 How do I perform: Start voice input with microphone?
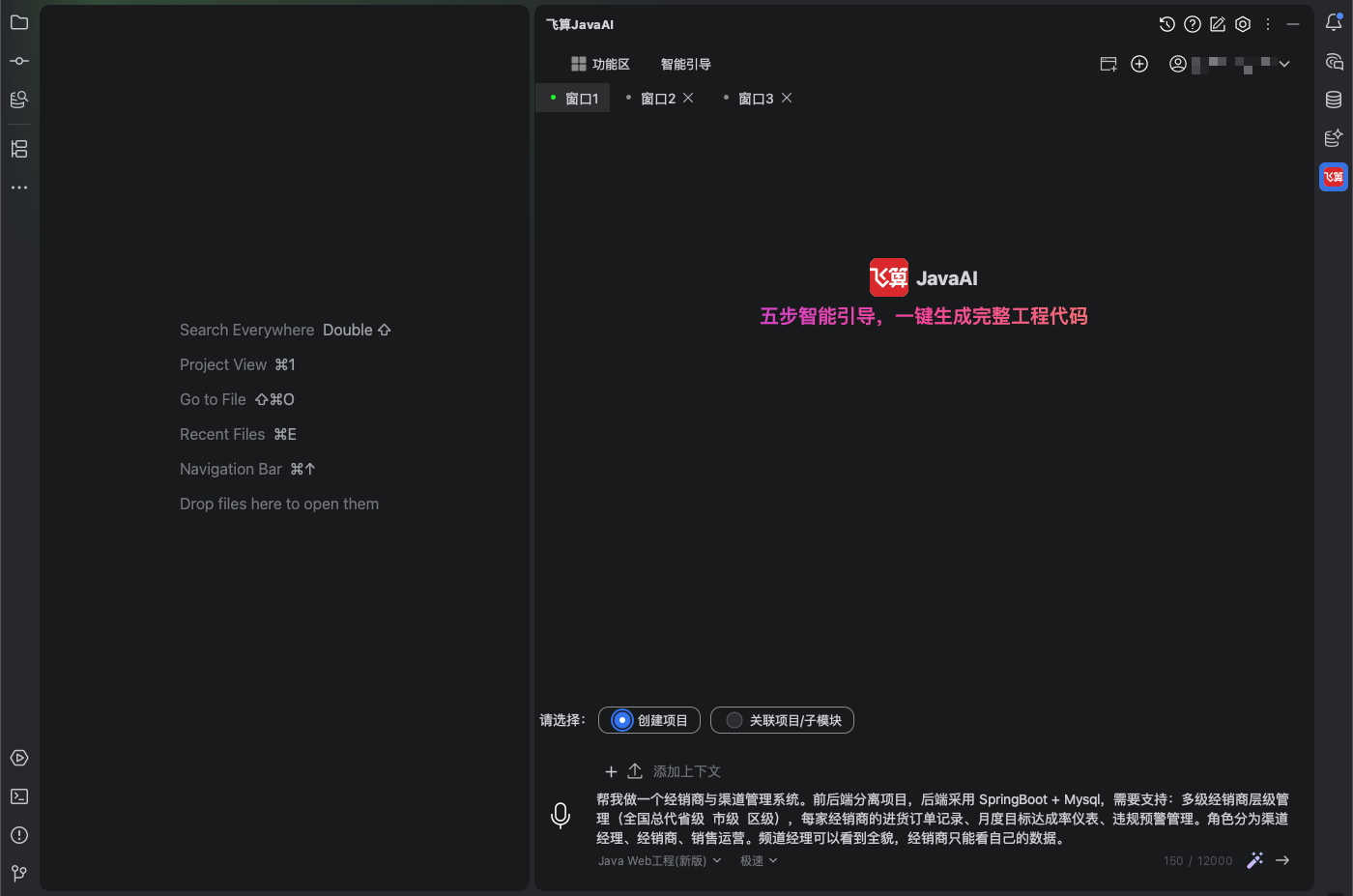click(x=561, y=816)
